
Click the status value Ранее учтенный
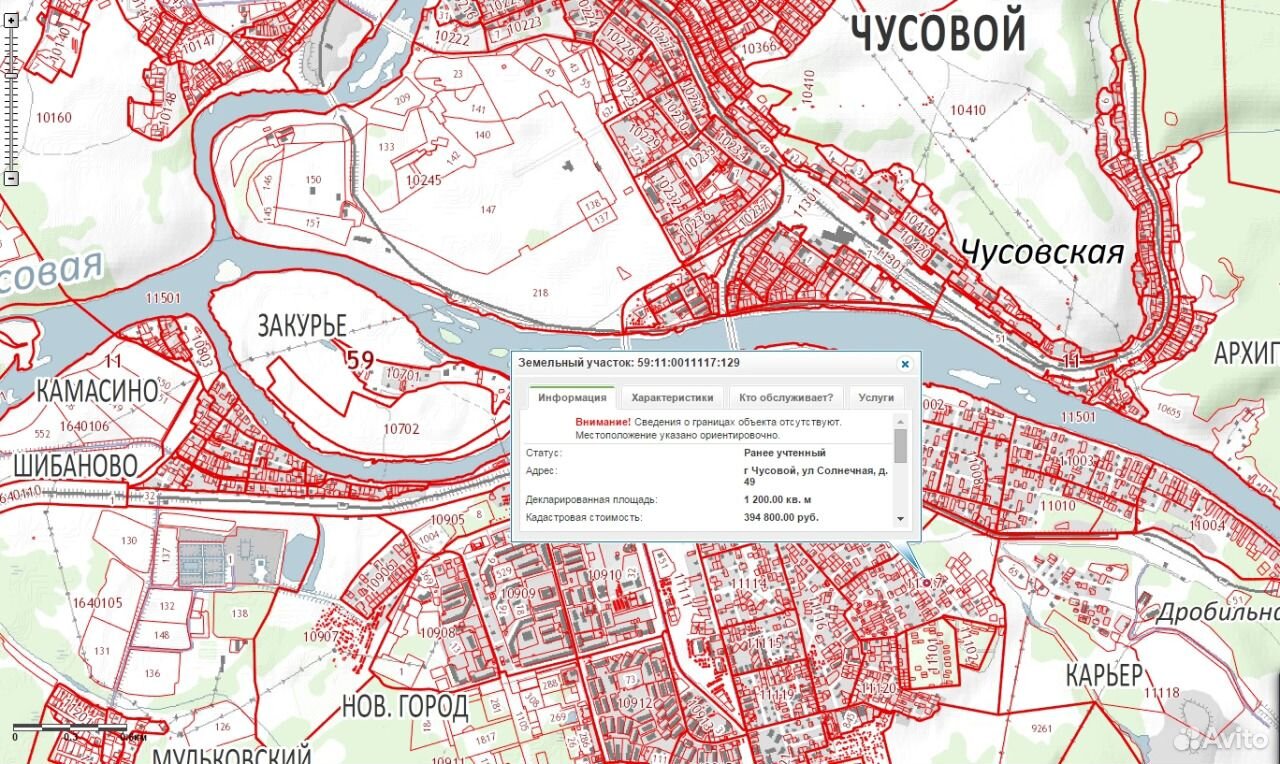click(x=785, y=453)
